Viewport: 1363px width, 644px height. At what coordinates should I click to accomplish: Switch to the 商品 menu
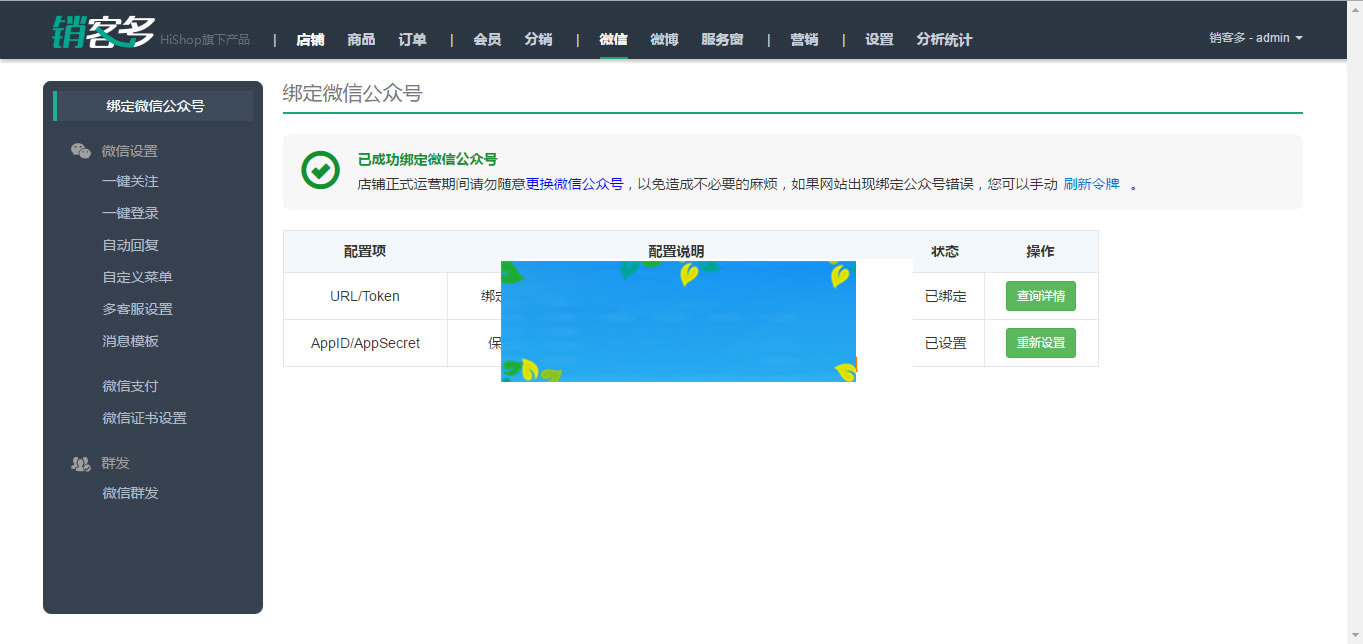coord(361,40)
